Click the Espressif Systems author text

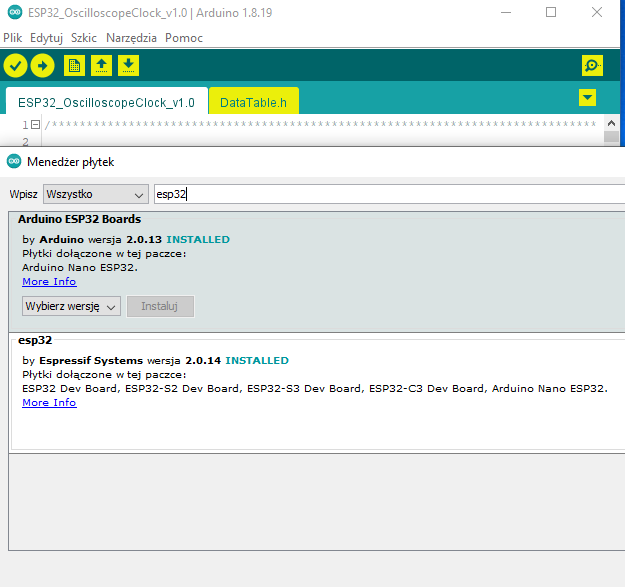[x=91, y=361]
